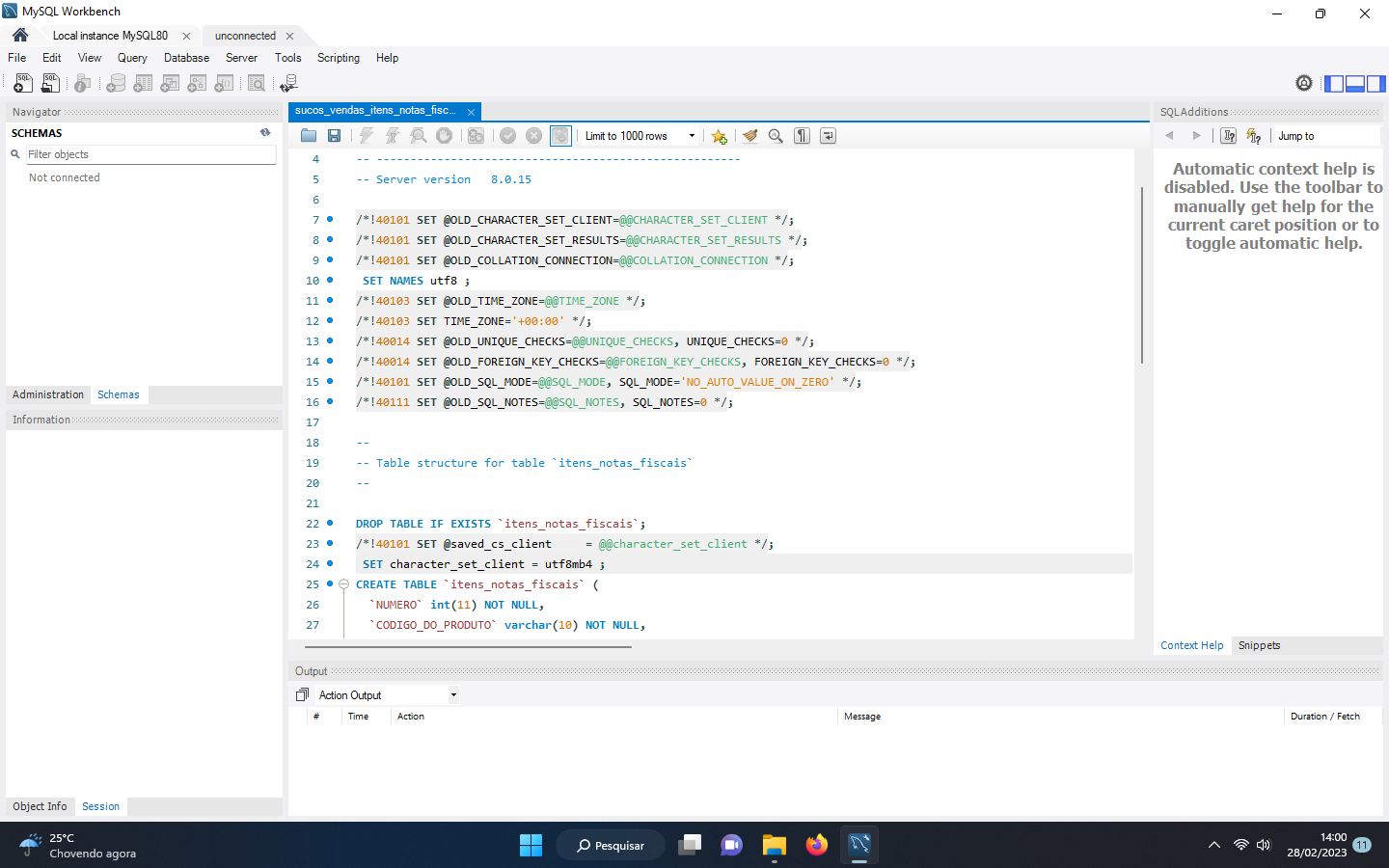
Task: Click the Filter objects search field
Action: (150, 154)
